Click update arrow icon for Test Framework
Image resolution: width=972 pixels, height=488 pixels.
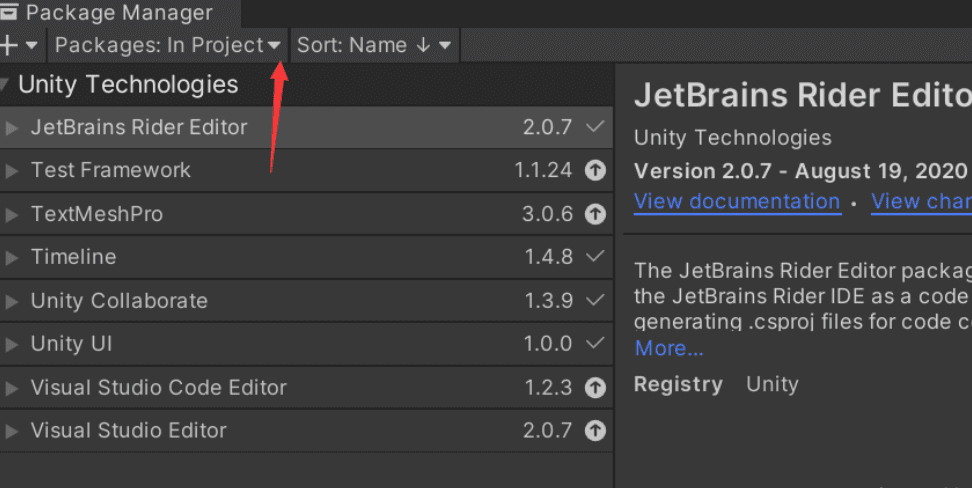[x=595, y=171]
